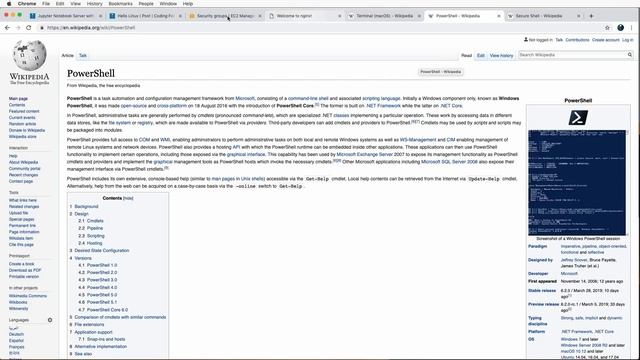The image size is (640, 360).
Task: Open Main page in sidebar
Action: coord(18,99)
